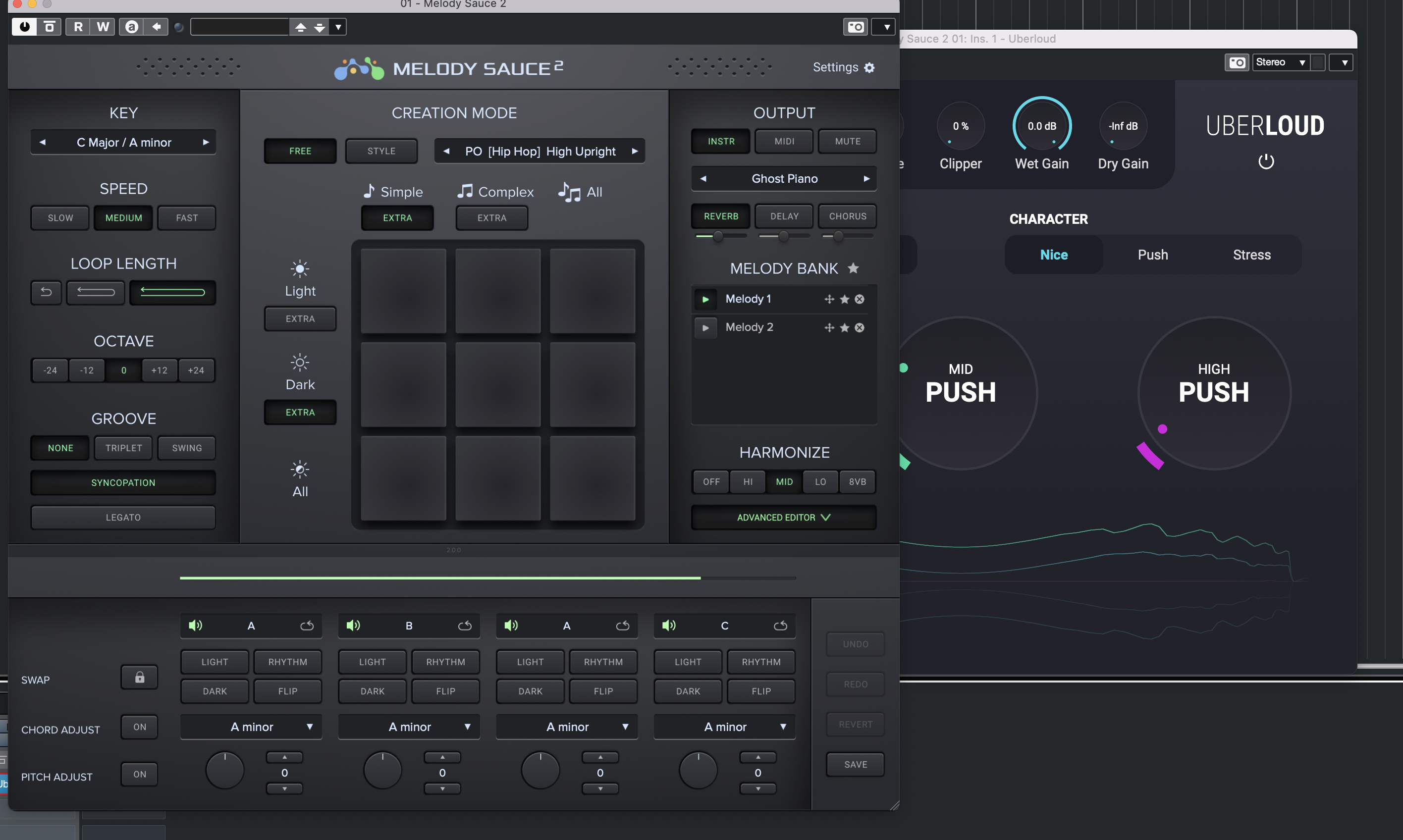1403x840 pixels.
Task: Open Uberloud Stereo channel dropdown
Action: tap(1281, 62)
